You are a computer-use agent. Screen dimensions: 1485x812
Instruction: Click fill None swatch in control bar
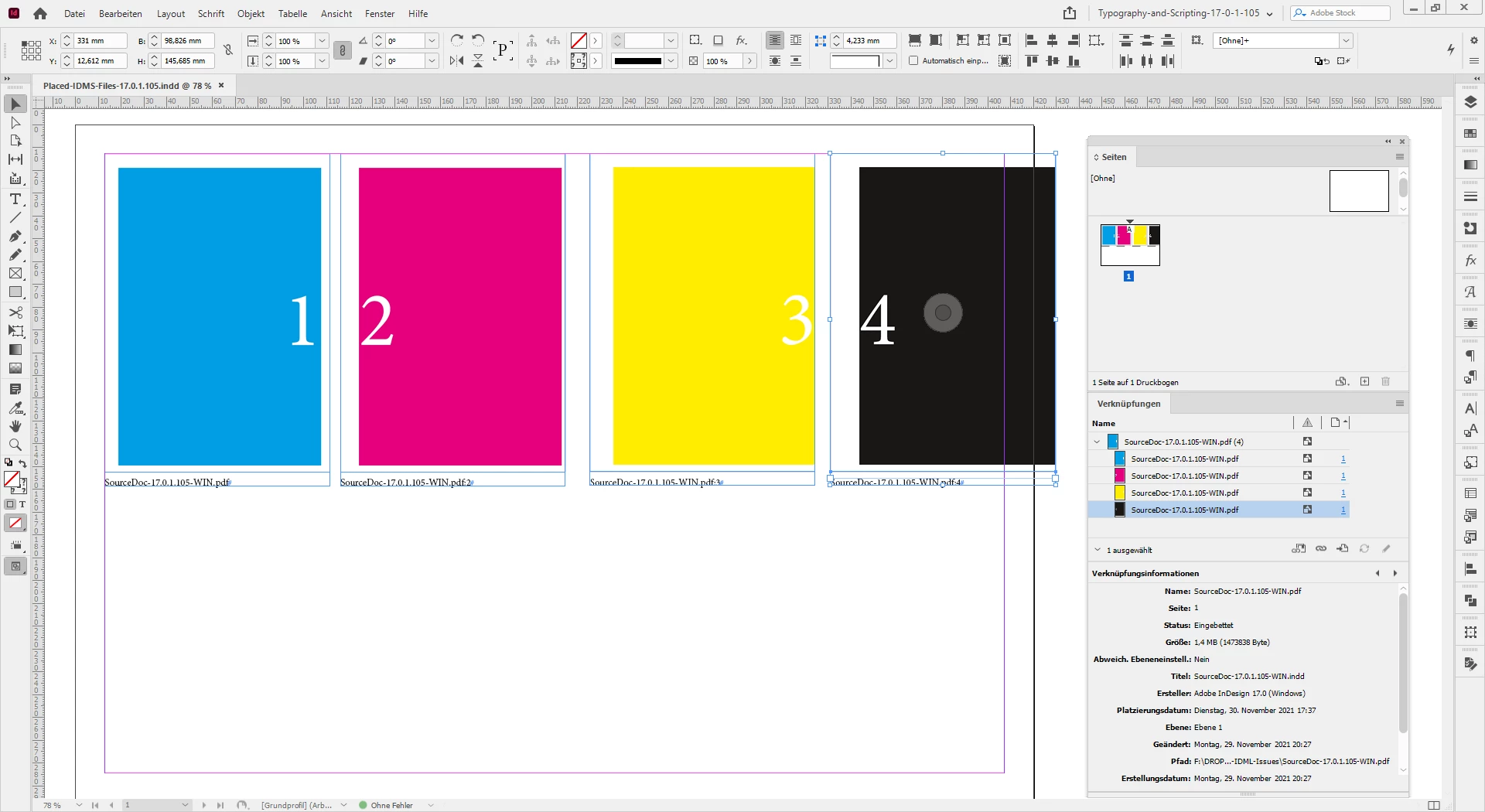[579, 40]
